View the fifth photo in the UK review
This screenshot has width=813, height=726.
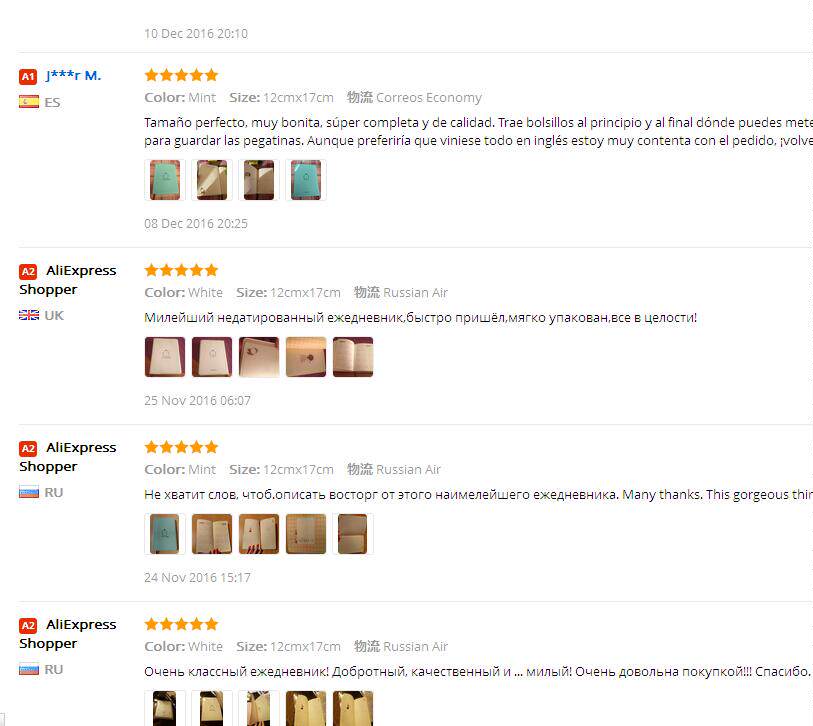(x=353, y=357)
